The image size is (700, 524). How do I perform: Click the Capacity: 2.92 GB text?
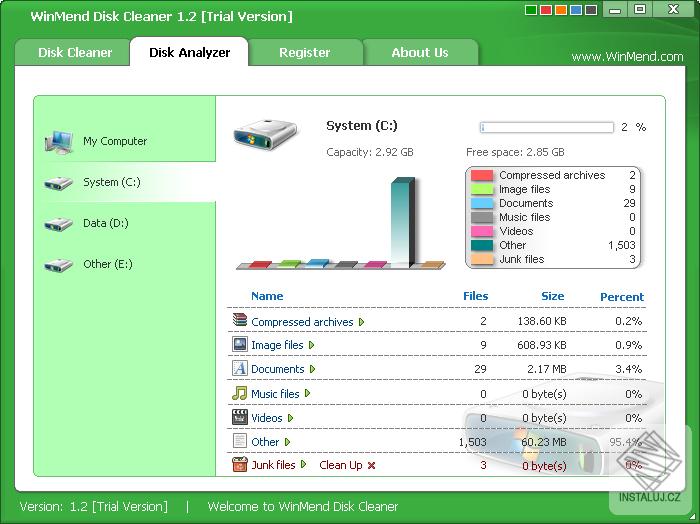pos(370,153)
